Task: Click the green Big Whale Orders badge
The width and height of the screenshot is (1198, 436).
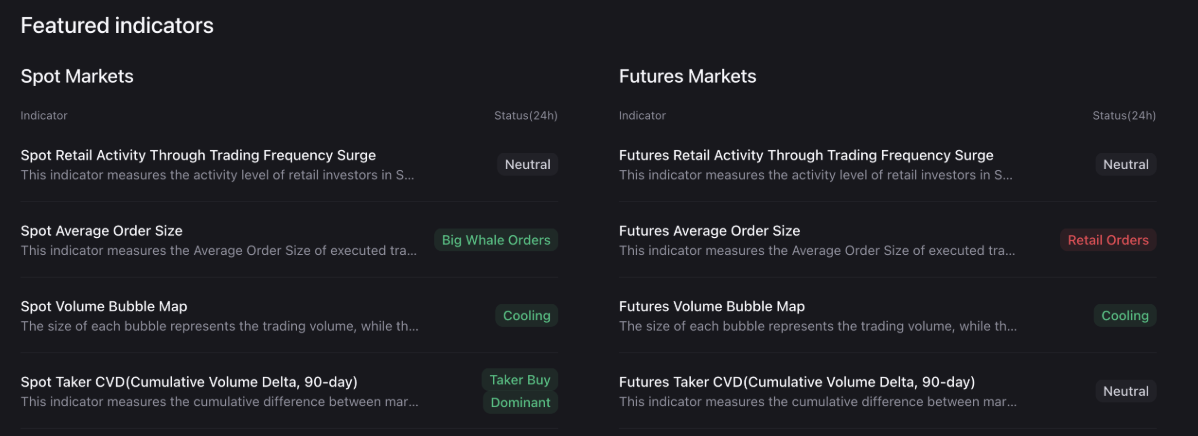Action: [x=496, y=240]
